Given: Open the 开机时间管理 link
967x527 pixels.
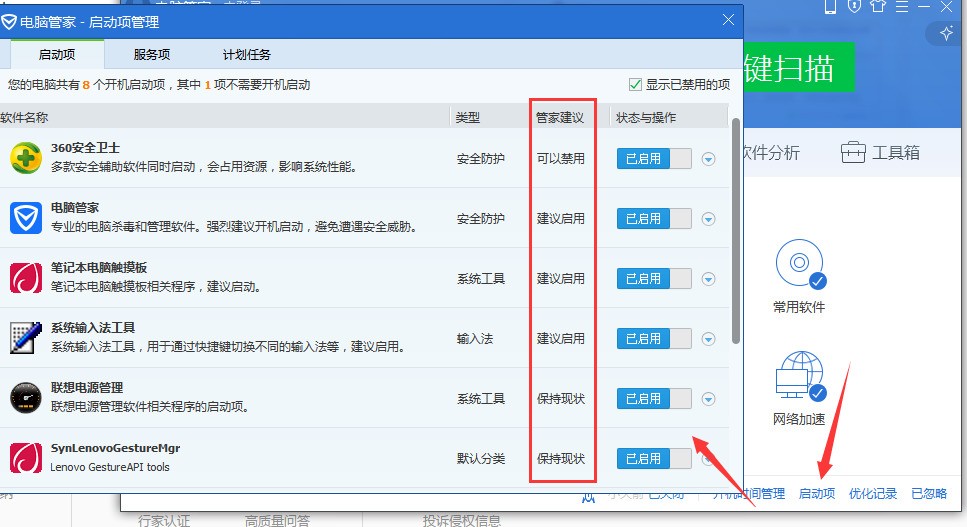Looking at the screenshot, I should click(x=749, y=494).
